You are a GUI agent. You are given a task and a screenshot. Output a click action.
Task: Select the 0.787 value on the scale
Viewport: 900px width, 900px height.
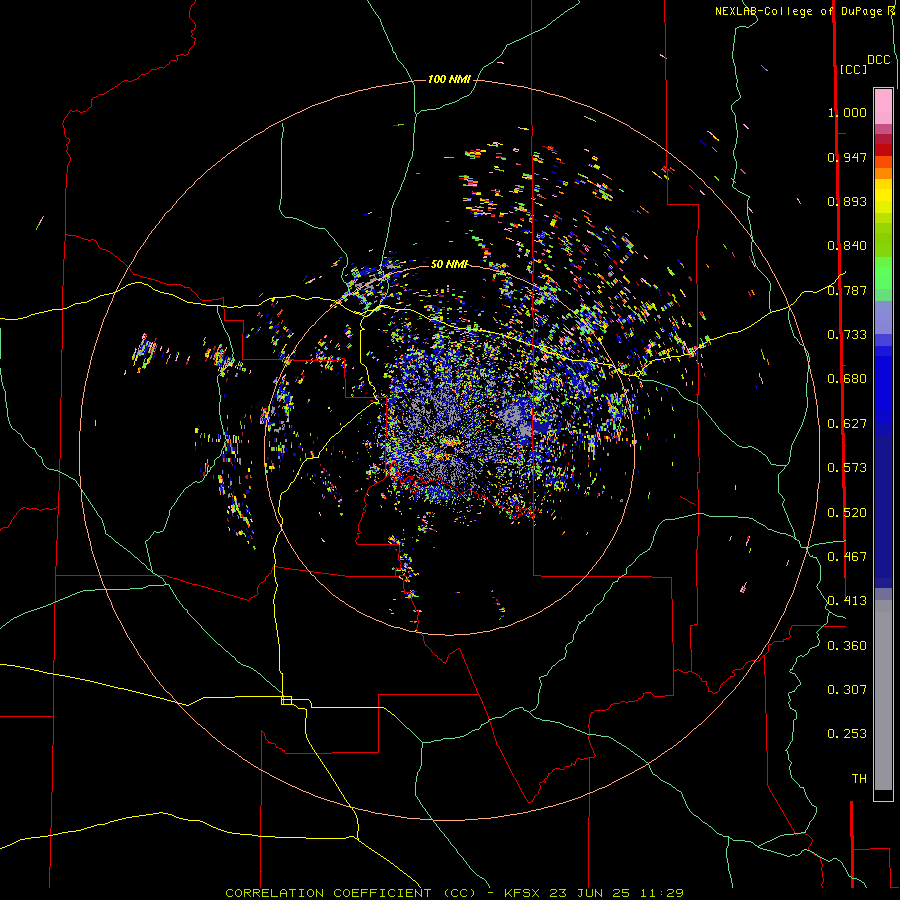(847, 290)
